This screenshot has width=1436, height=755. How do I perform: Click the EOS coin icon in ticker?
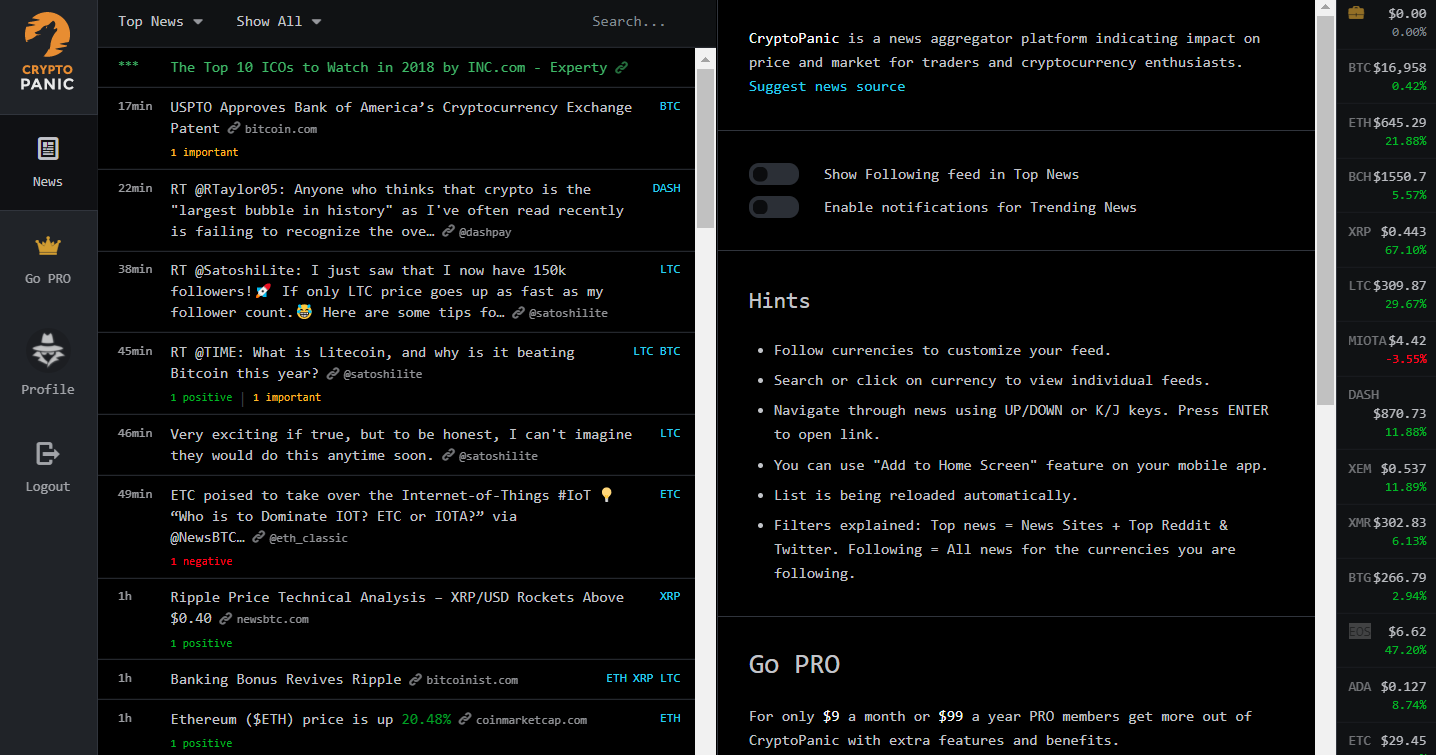[x=1360, y=631]
